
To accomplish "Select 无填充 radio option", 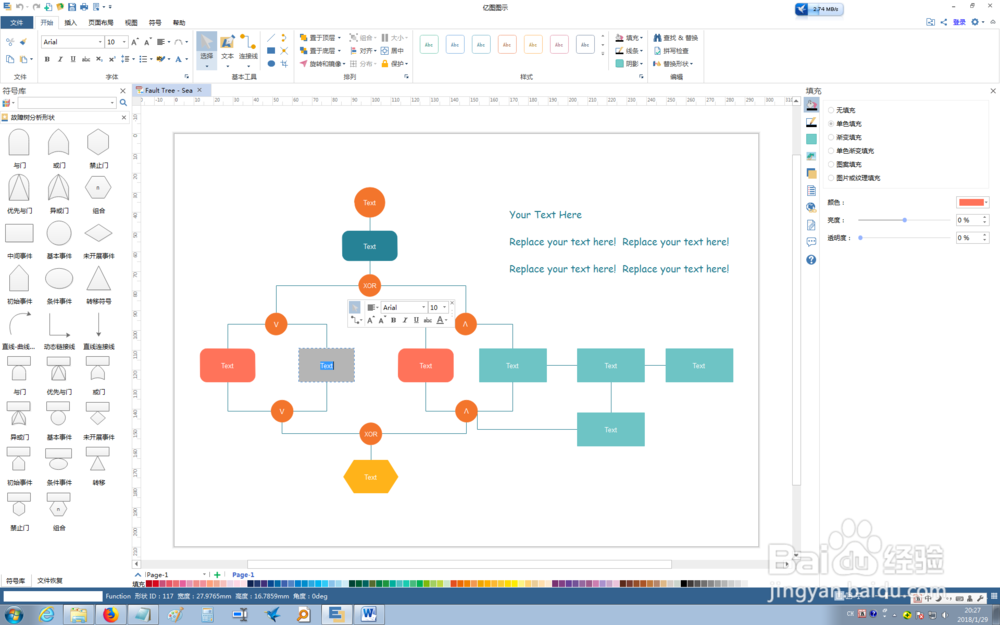I will click(831, 110).
